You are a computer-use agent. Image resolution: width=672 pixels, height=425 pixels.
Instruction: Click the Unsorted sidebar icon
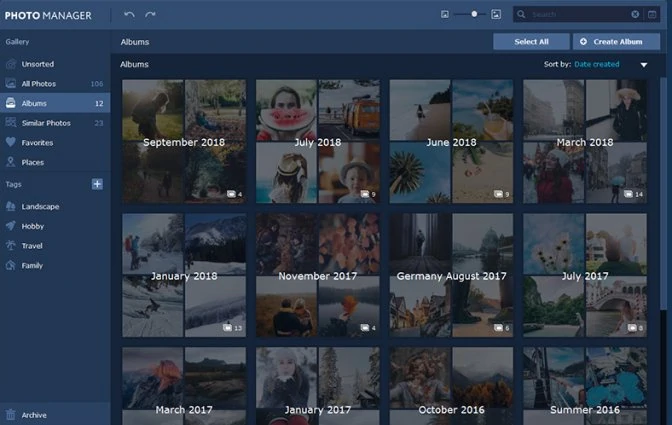[x=11, y=64]
